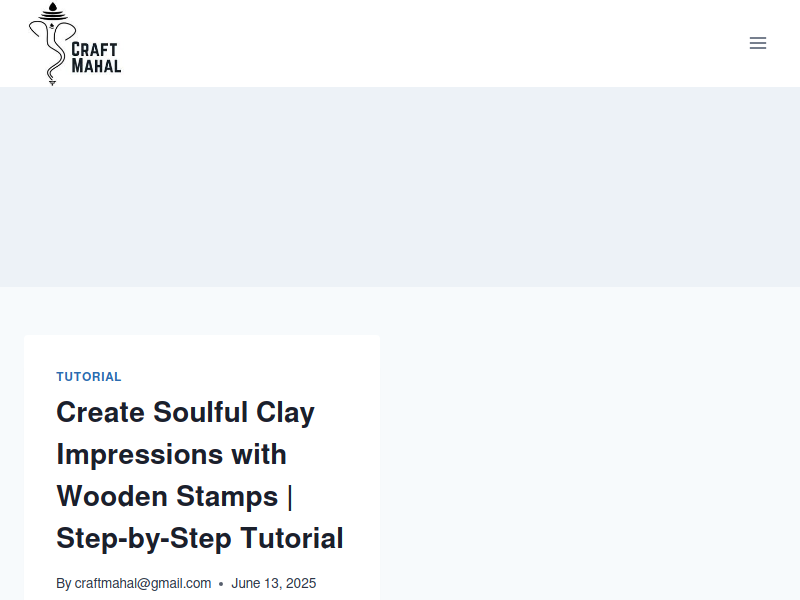Click the empty gray banner area
Viewport: 800px width, 600px height.
point(400,187)
